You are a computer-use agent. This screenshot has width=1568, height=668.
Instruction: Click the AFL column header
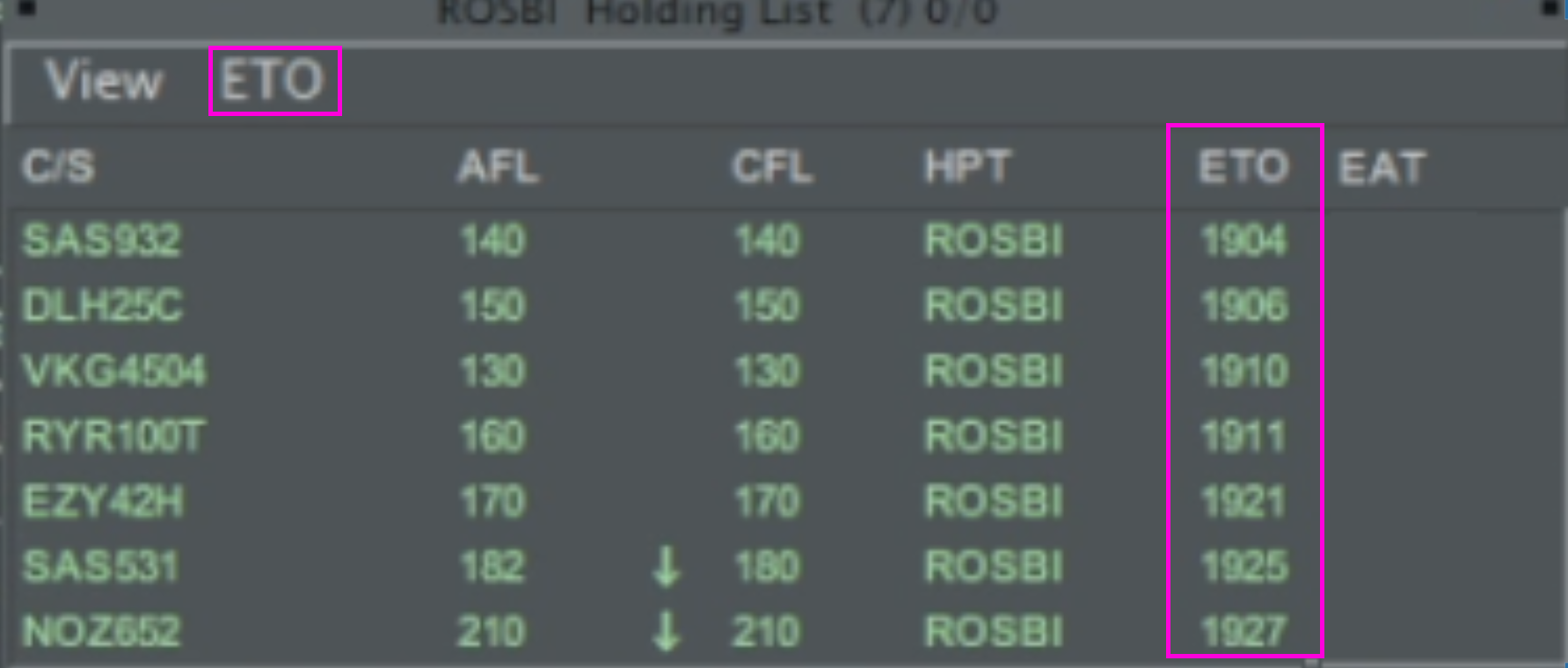click(x=498, y=166)
